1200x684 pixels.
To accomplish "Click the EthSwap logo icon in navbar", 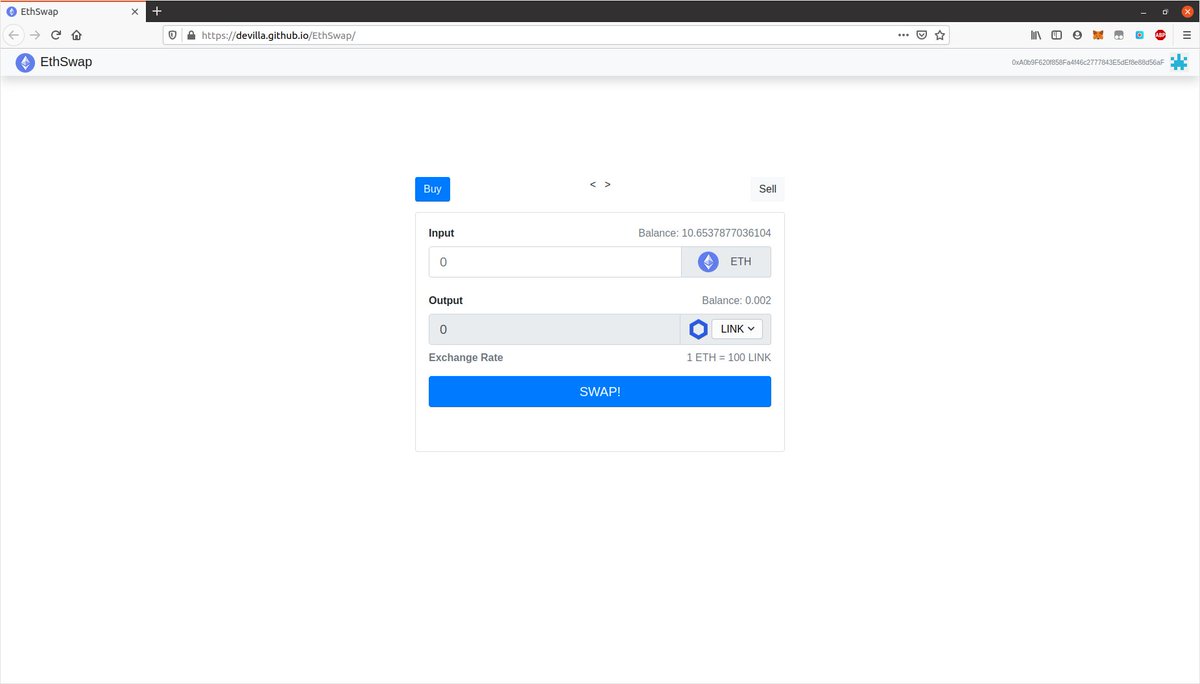I will pyautogui.click(x=25, y=62).
